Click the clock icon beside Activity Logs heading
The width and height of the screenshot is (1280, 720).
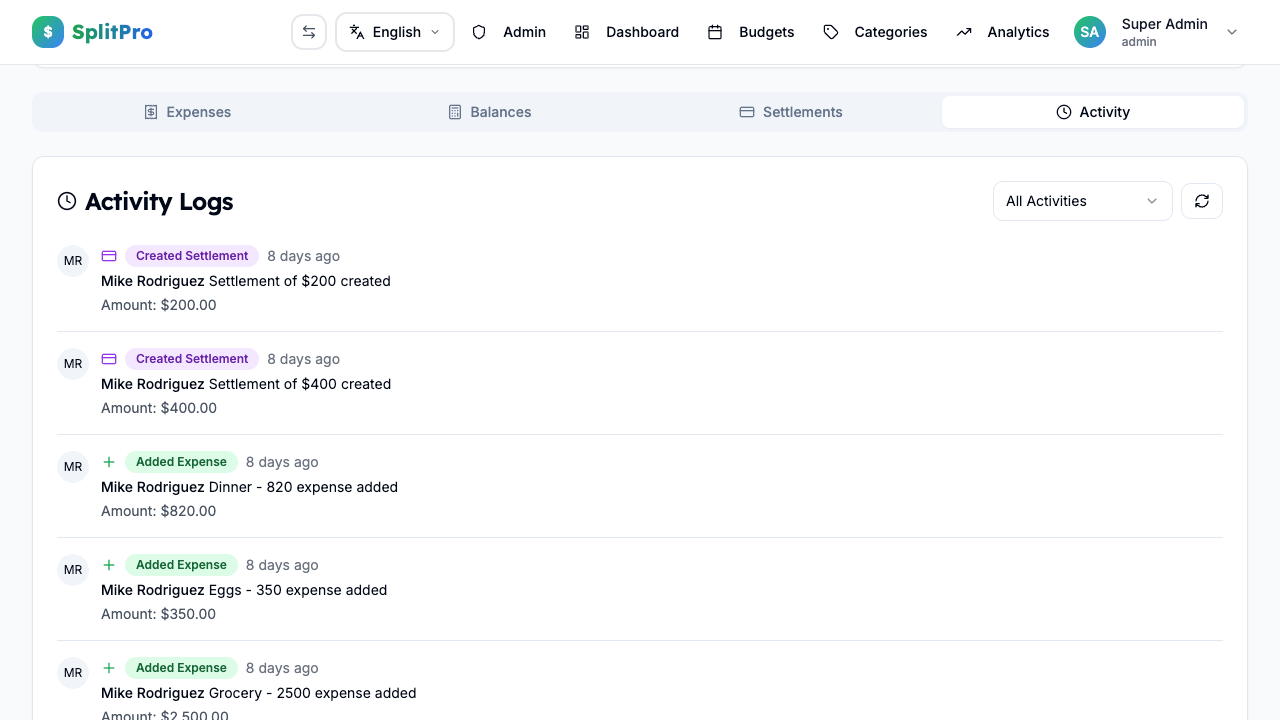click(x=66, y=200)
